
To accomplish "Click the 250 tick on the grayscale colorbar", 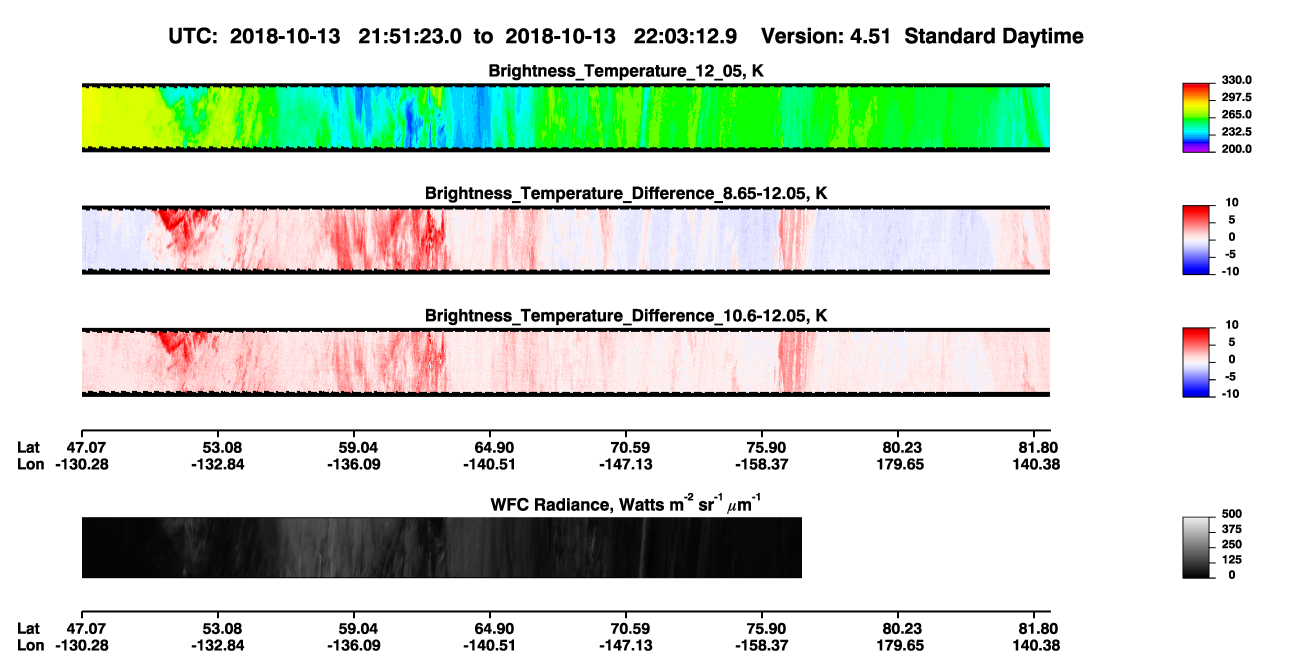I will point(1233,544).
